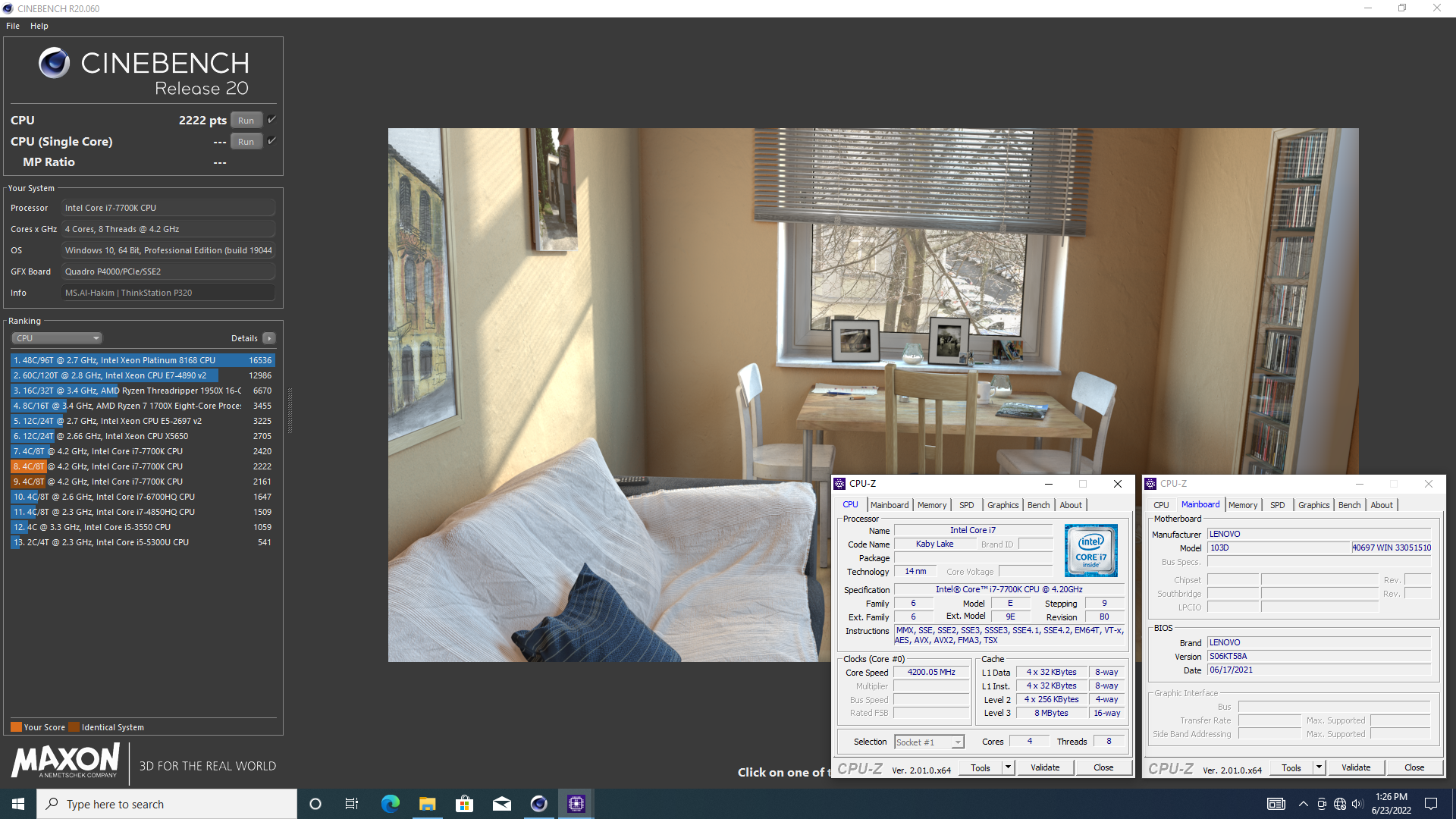Image resolution: width=1456 pixels, height=819 pixels.
Task: Click Close button in left CPU-Z window
Action: [x=1103, y=768]
